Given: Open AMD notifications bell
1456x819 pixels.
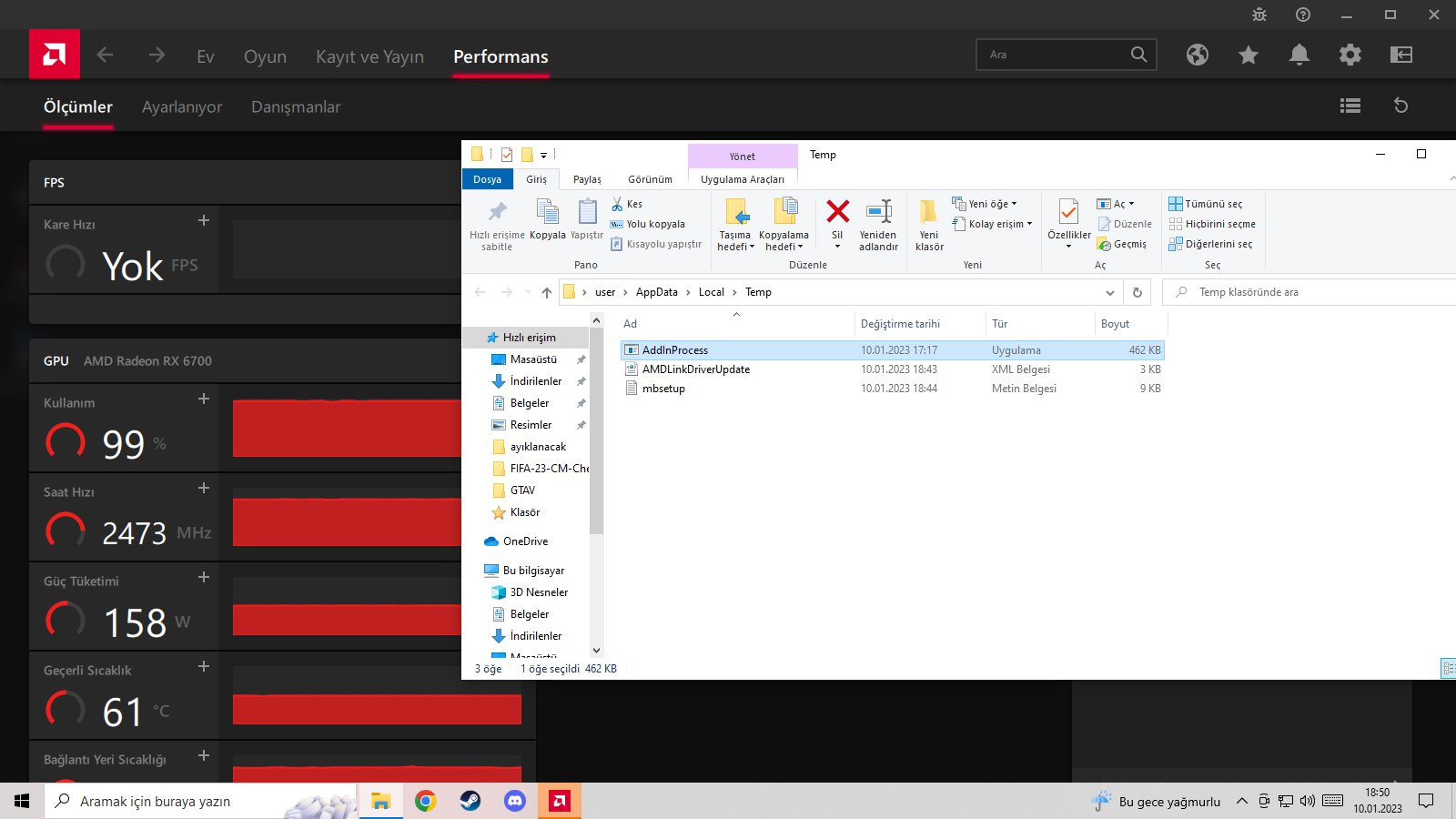Looking at the screenshot, I should coord(1299,55).
